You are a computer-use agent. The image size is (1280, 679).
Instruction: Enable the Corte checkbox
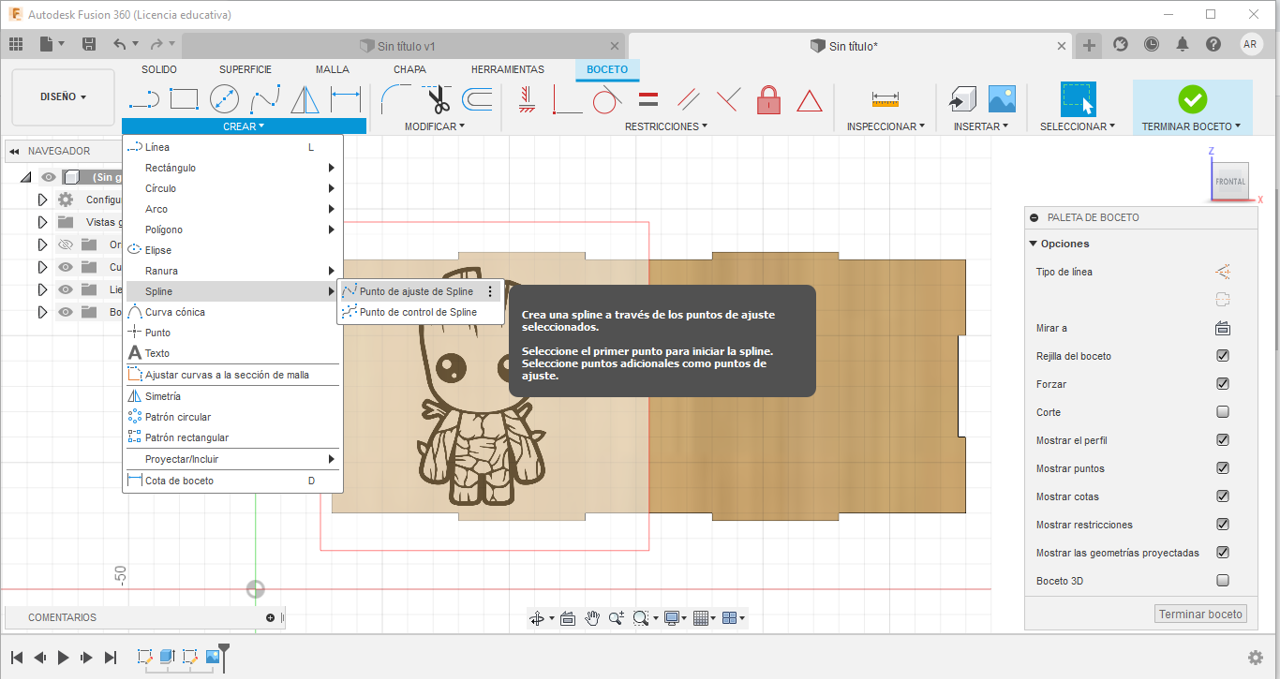[1222, 412]
